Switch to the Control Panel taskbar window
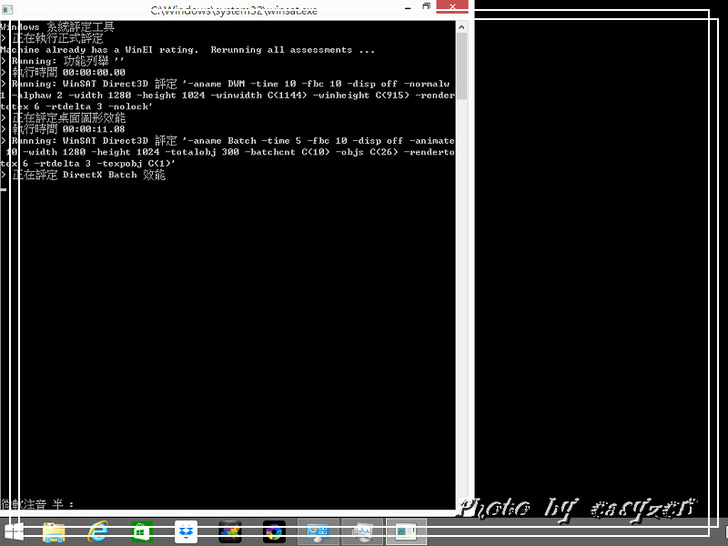 (318, 532)
